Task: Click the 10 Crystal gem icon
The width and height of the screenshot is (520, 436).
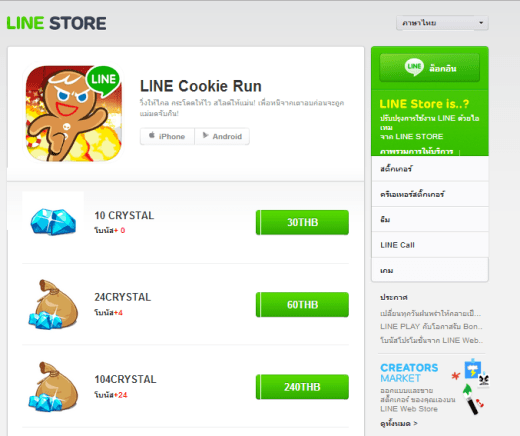Action: coord(53,222)
